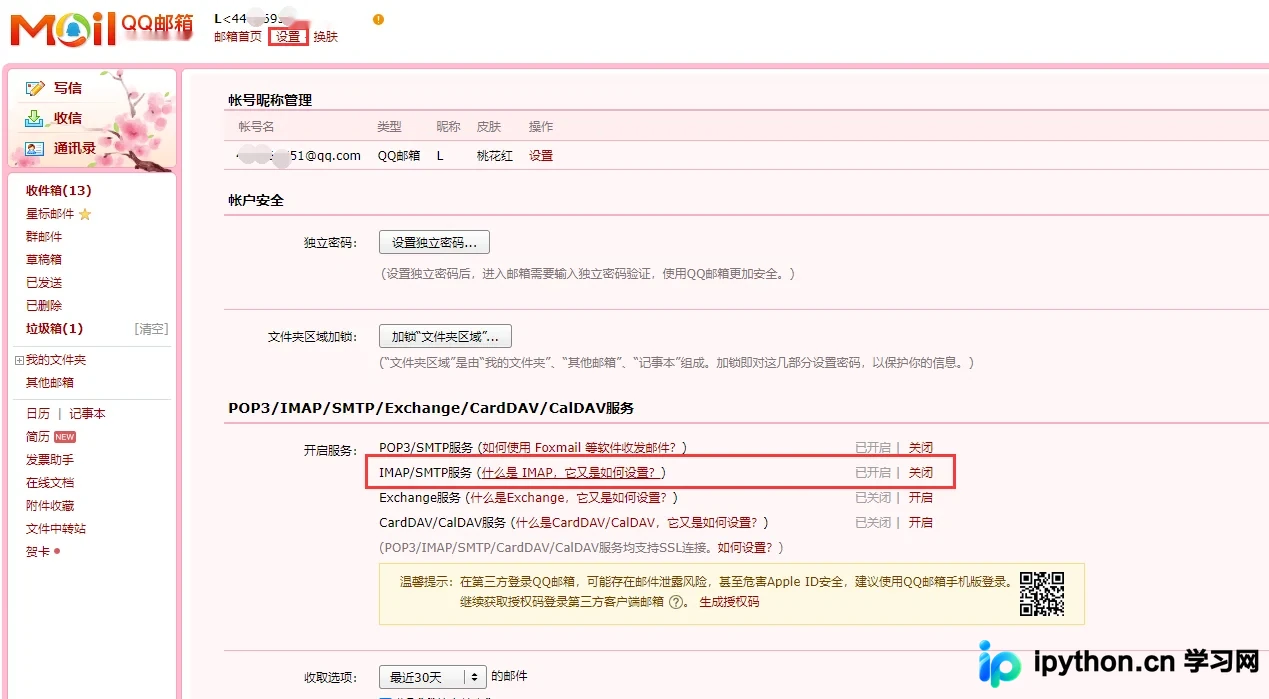Click the orange alert icon in header
Image resolution: width=1269 pixels, height=699 pixels.
(x=378, y=19)
